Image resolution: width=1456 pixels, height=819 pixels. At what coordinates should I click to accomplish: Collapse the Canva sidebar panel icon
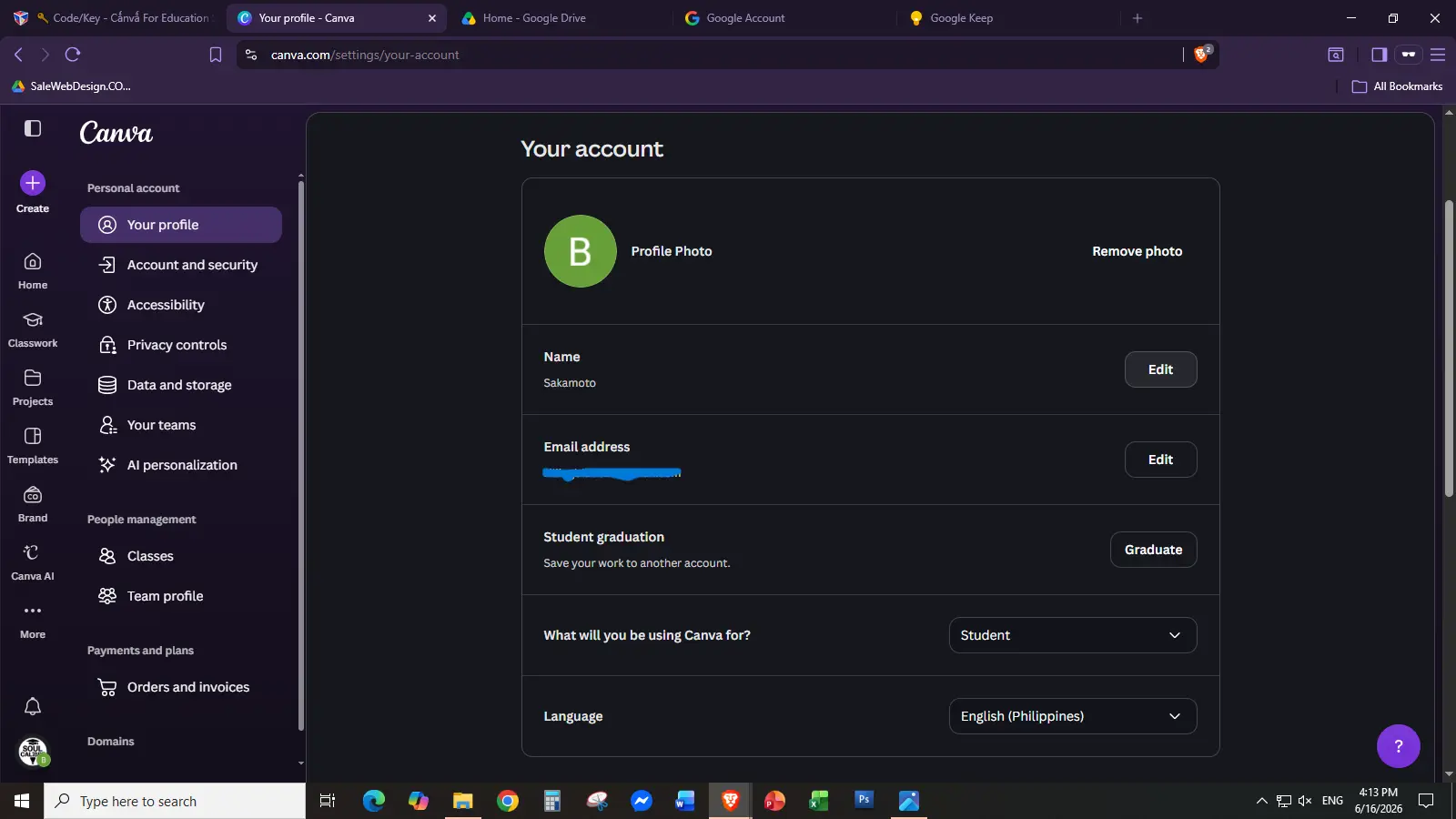coord(33,128)
